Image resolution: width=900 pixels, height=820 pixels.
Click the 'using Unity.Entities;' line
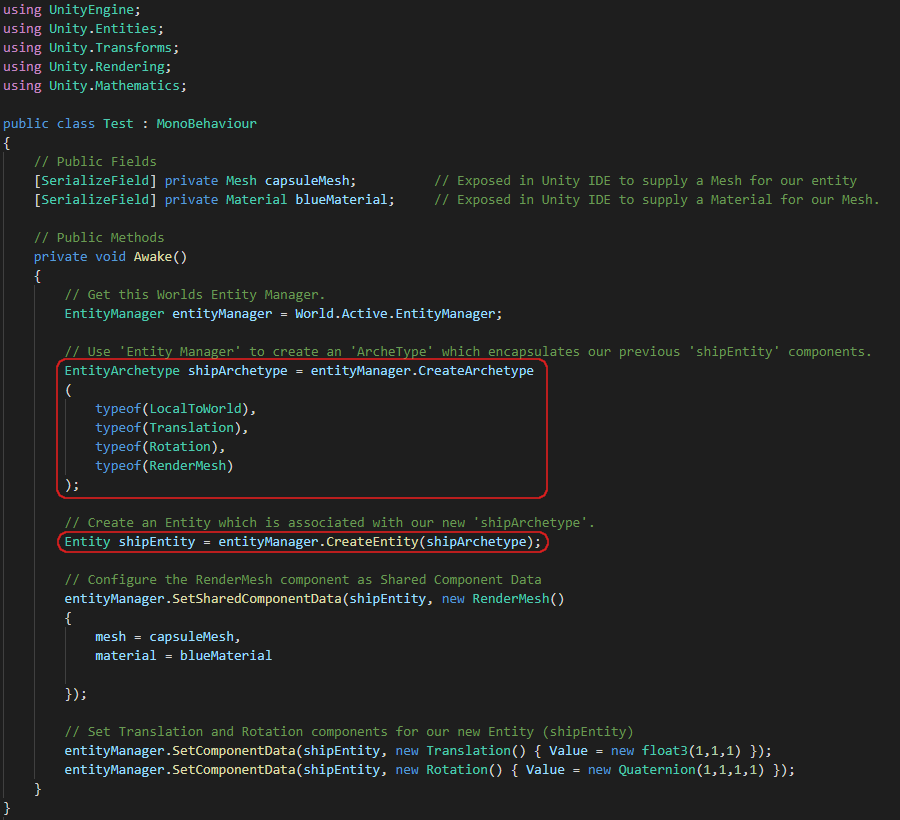tap(83, 29)
